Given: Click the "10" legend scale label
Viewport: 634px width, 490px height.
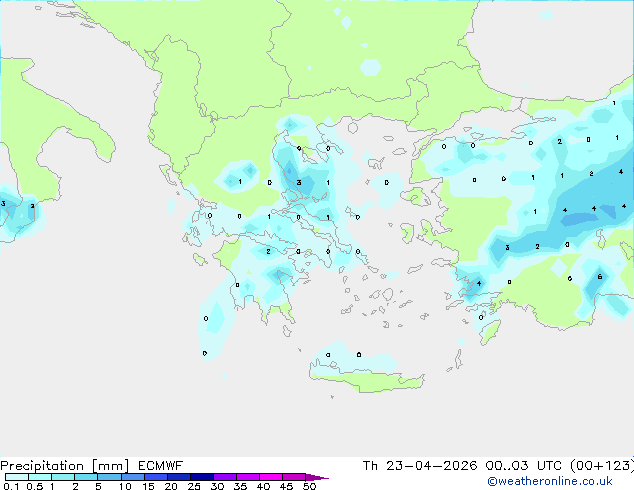Looking at the screenshot, I should [125, 486].
